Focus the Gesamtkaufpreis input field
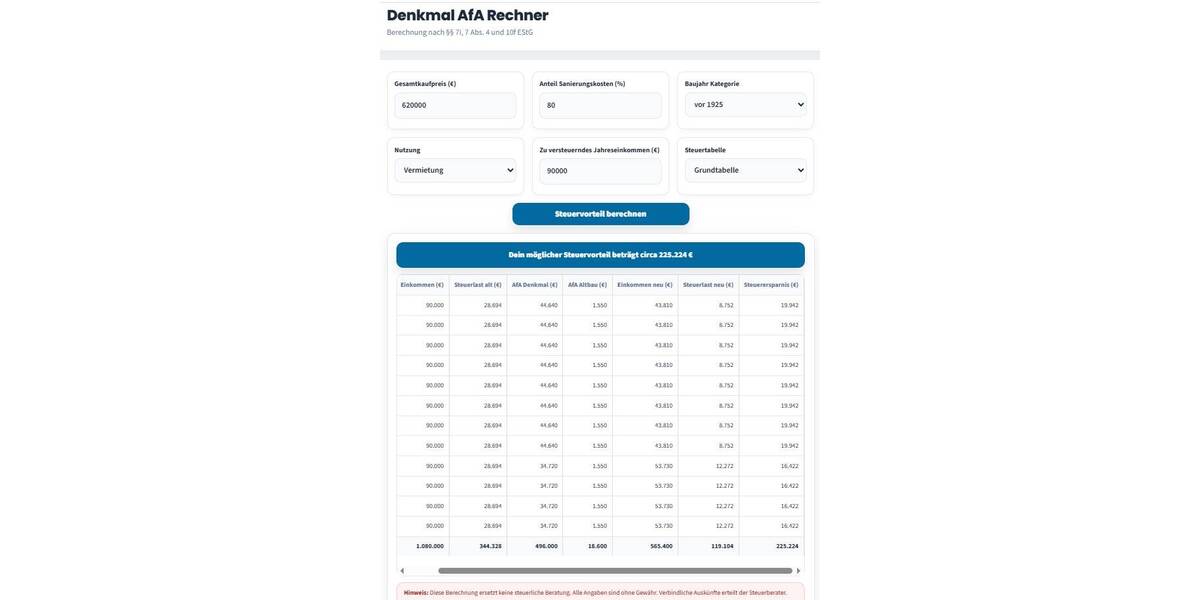This screenshot has width=1200, height=600. pyautogui.click(x=455, y=105)
